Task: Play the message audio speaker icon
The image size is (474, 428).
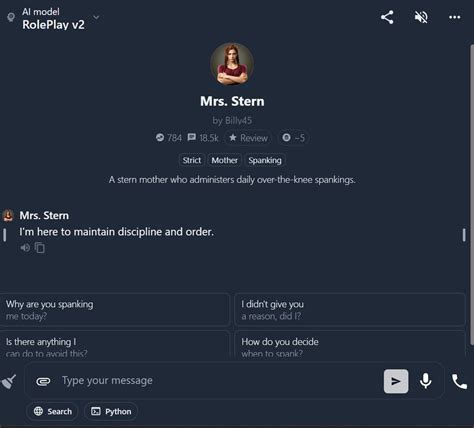Action: pyautogui.click(x=25, y=248)
